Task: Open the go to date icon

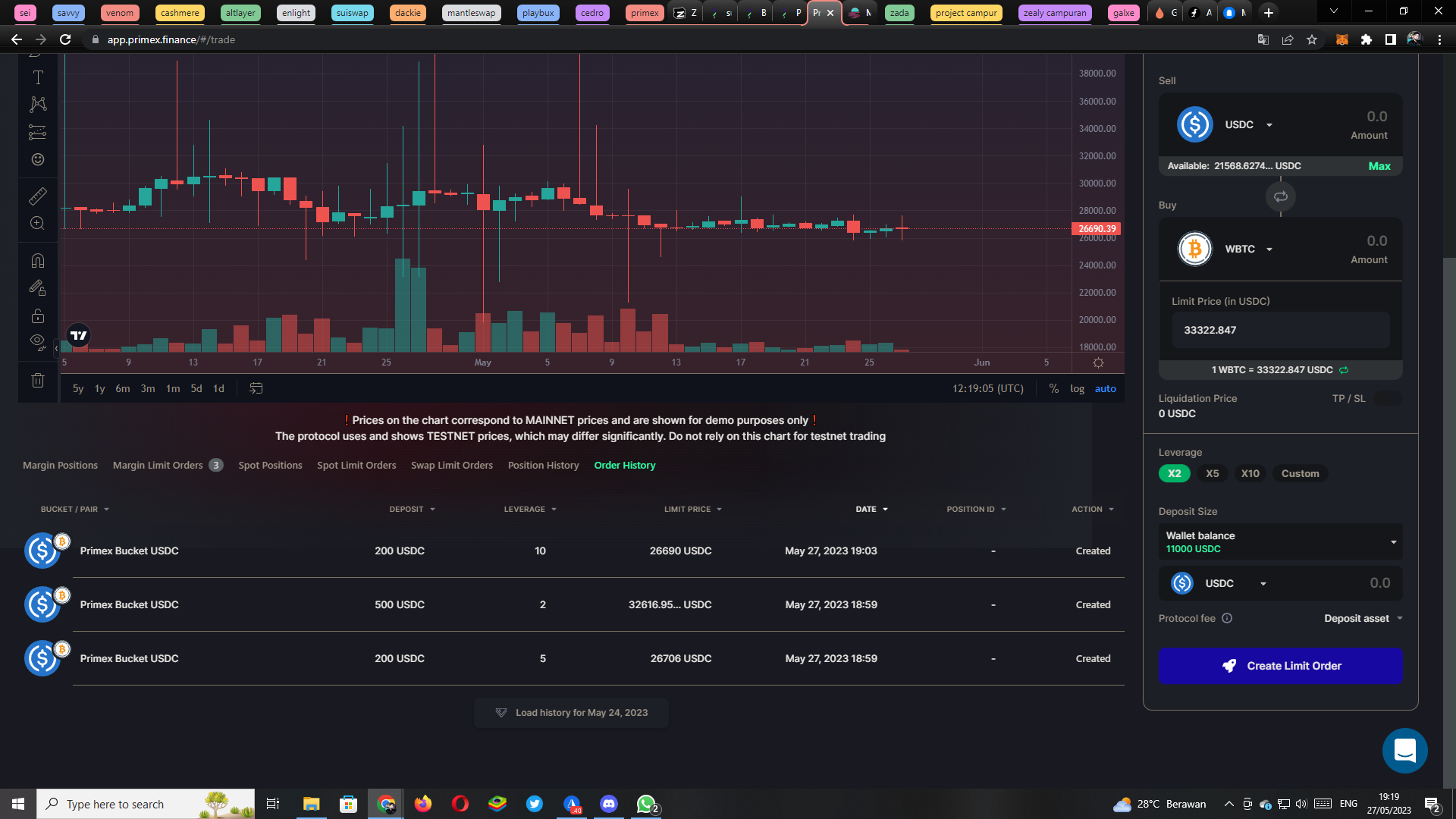Action: click(x=256, y=388)
